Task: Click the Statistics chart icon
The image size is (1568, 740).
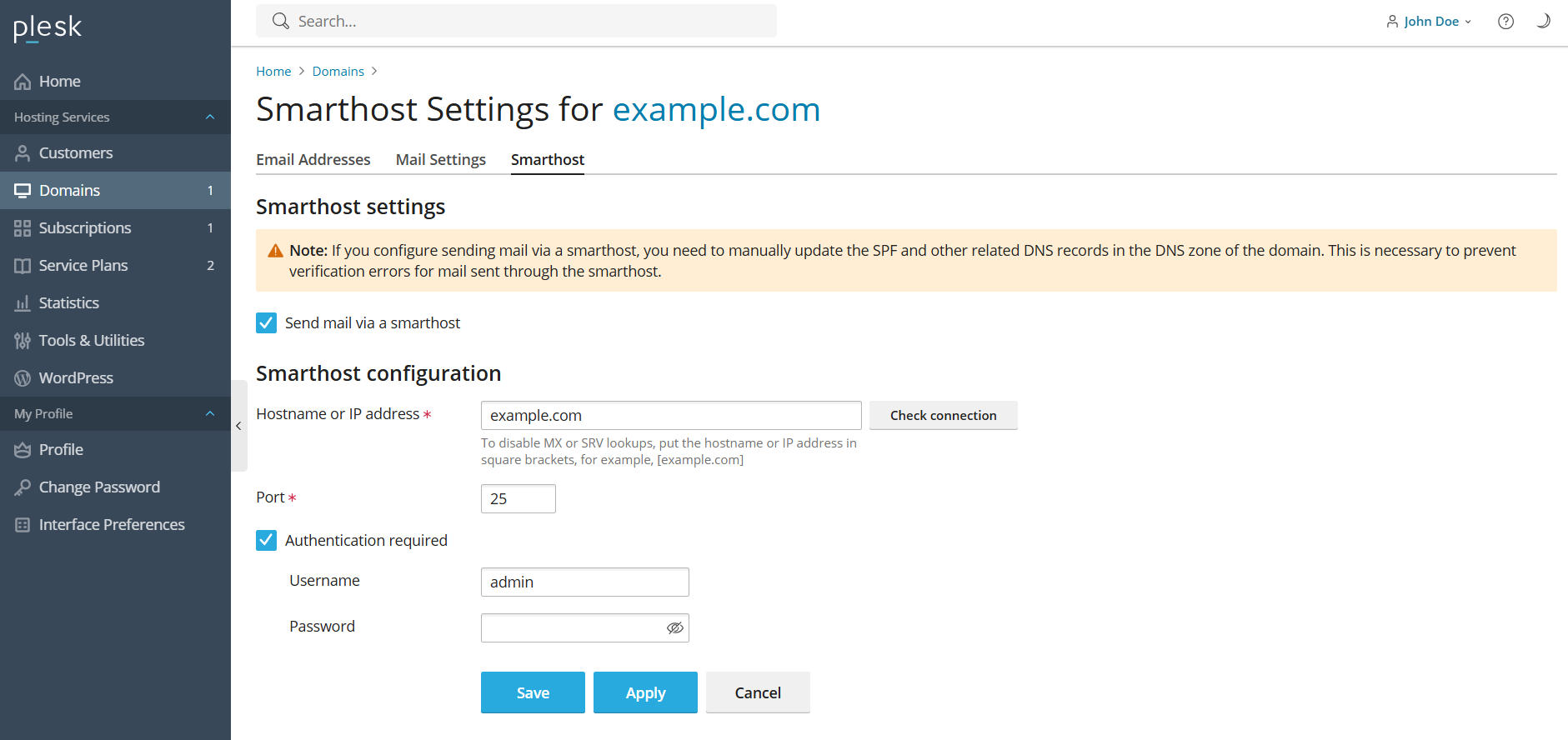Action: point(23,303)
